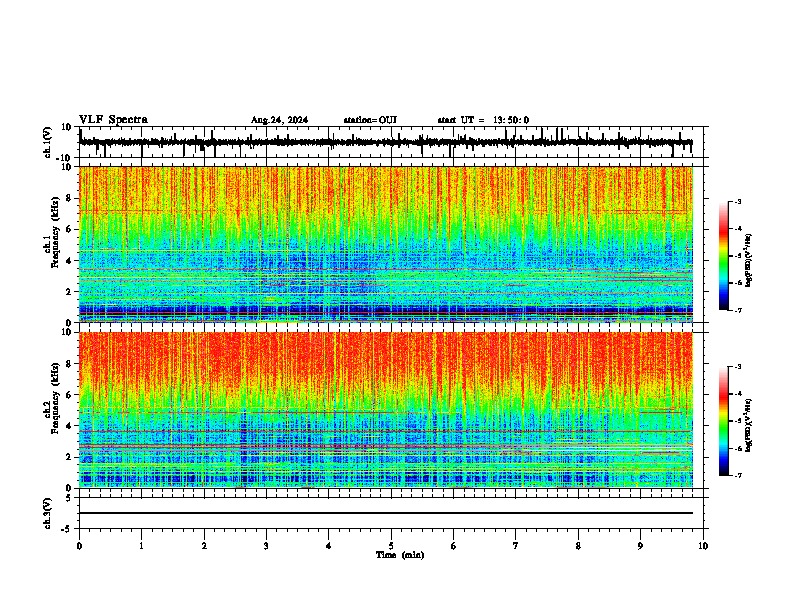Click time-axis tick label "6"
This screenshot has width=792, height=612.
pyautogui.click(x=454, y=546)
